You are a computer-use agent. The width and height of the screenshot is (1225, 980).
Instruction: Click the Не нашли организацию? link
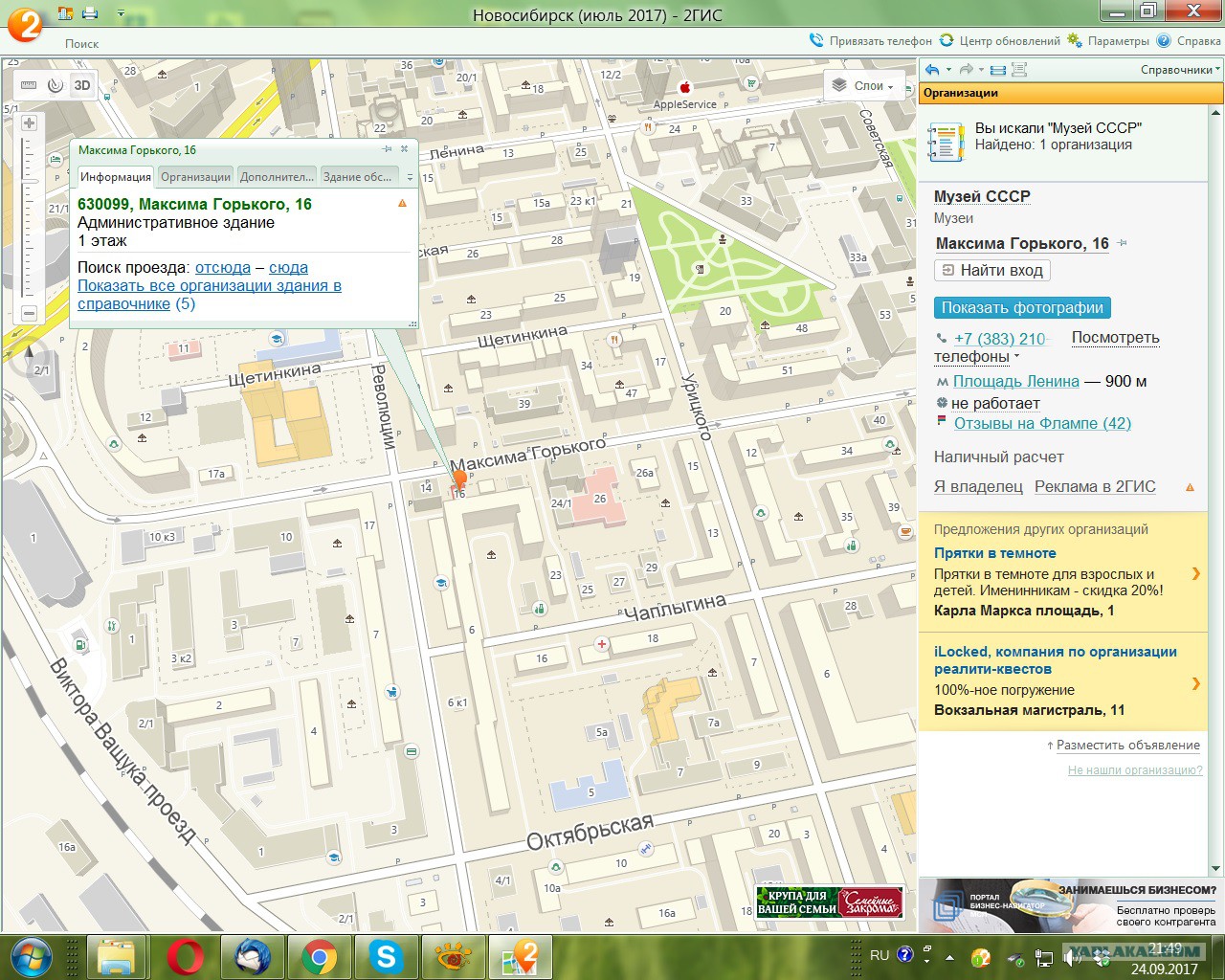1135,769
